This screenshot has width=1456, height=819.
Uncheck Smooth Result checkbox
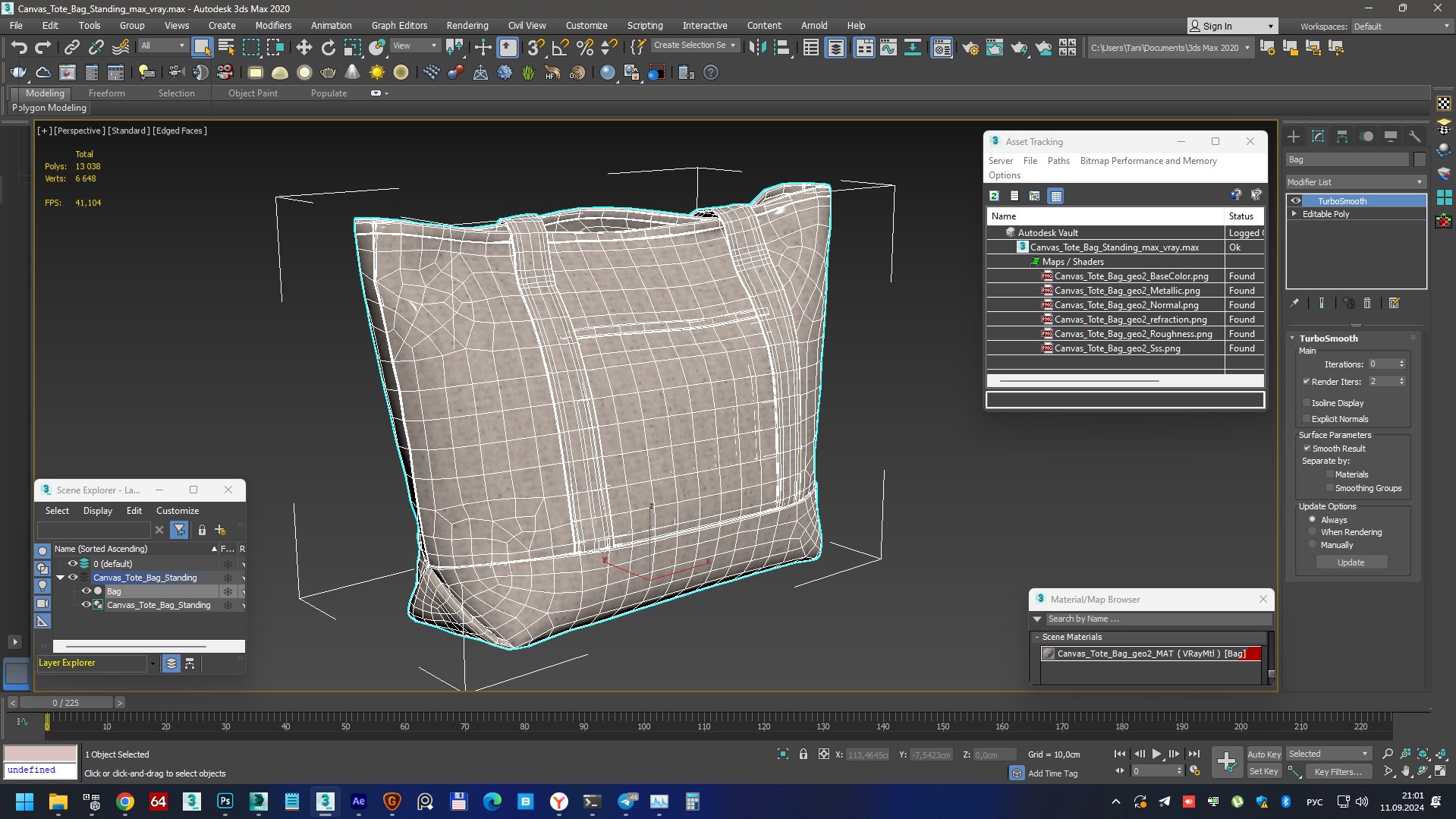[x=1307, y=449]
